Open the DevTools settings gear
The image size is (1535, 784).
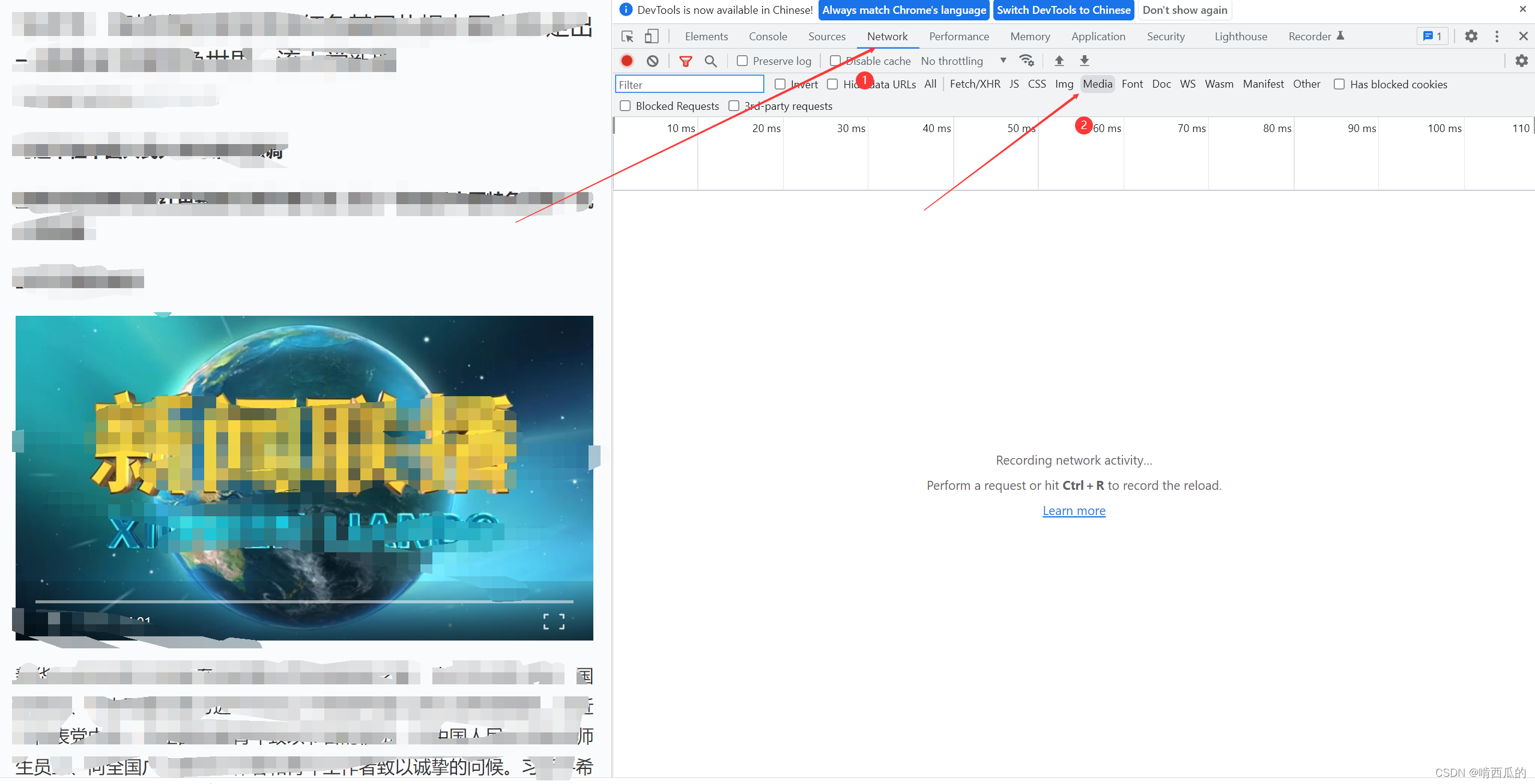tap(1471, 37)
